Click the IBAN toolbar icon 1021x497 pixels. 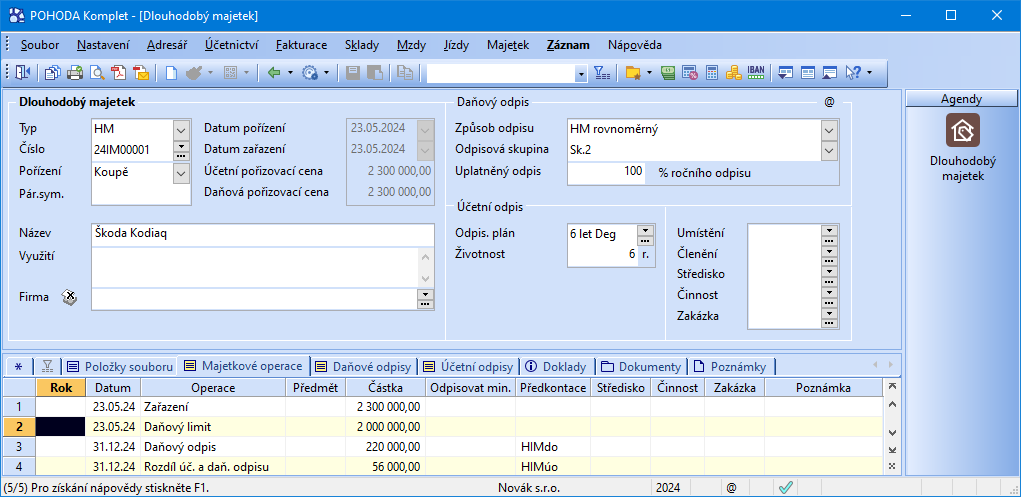tap(756, 73)
